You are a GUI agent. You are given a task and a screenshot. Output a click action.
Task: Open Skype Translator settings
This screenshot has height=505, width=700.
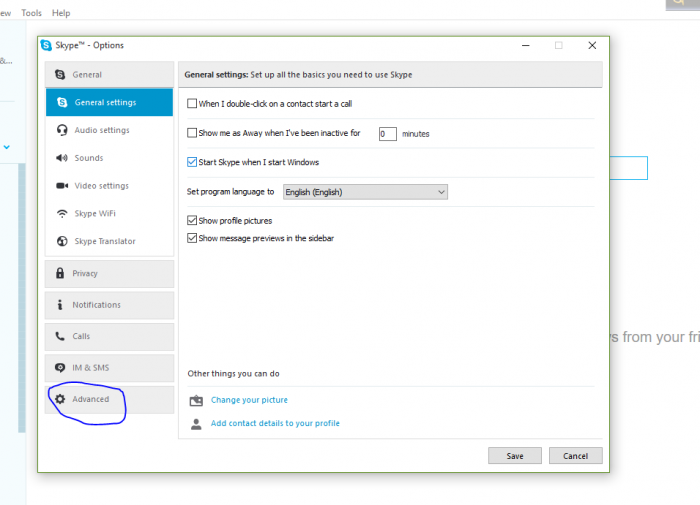[x=109, y=241]
